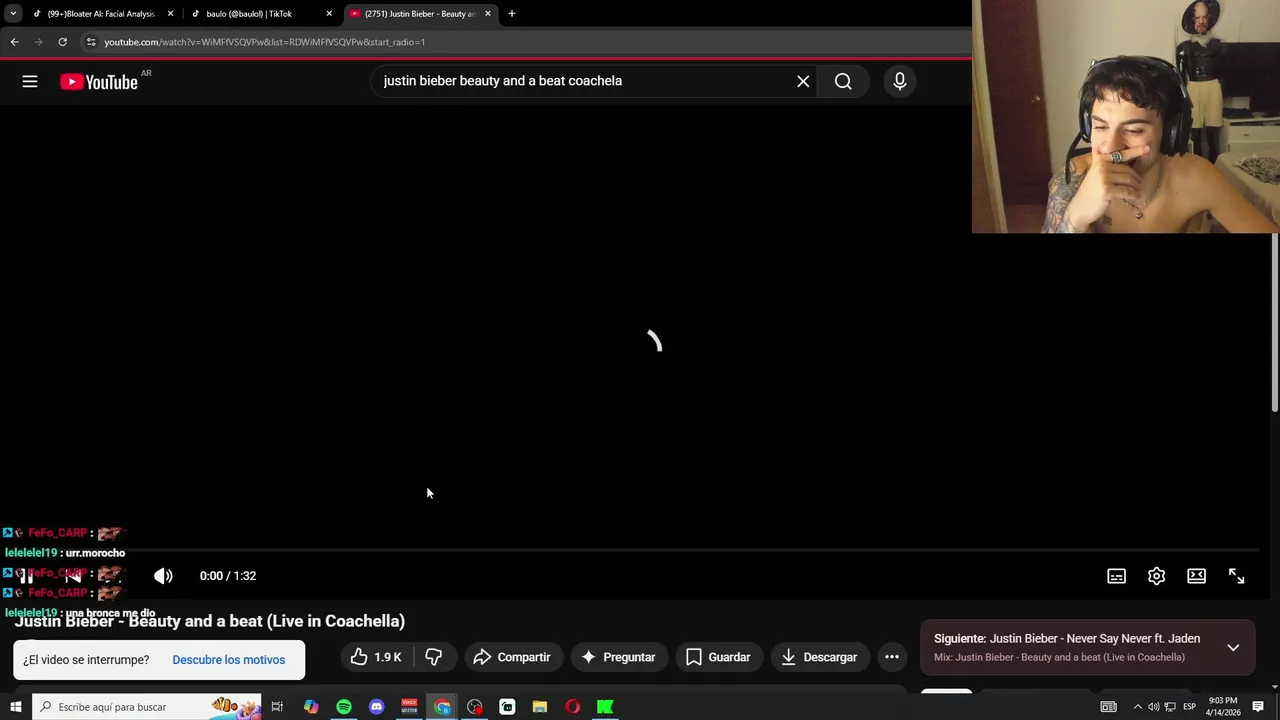Like the video with 1.9 K
This screenshot has height=720, width=1280.
coord(376,657)
